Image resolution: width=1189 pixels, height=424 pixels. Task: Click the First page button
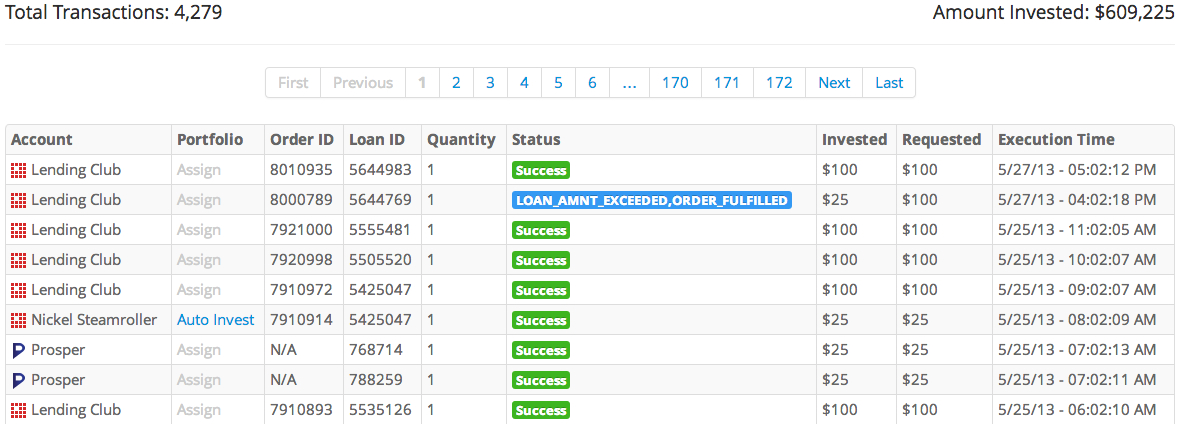click(293, 83)
